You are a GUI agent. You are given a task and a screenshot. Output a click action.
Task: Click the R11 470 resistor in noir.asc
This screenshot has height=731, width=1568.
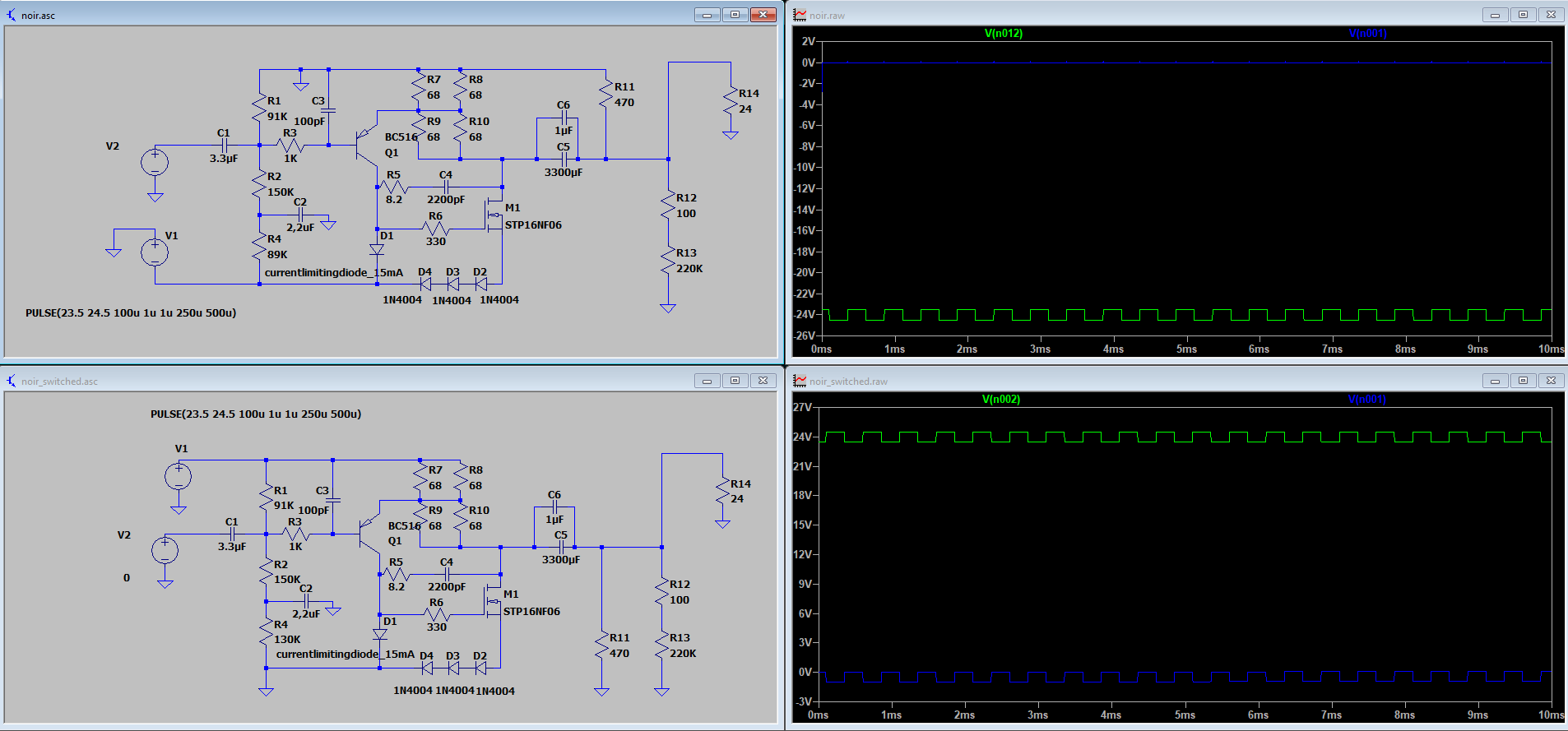tap(606, 95)
